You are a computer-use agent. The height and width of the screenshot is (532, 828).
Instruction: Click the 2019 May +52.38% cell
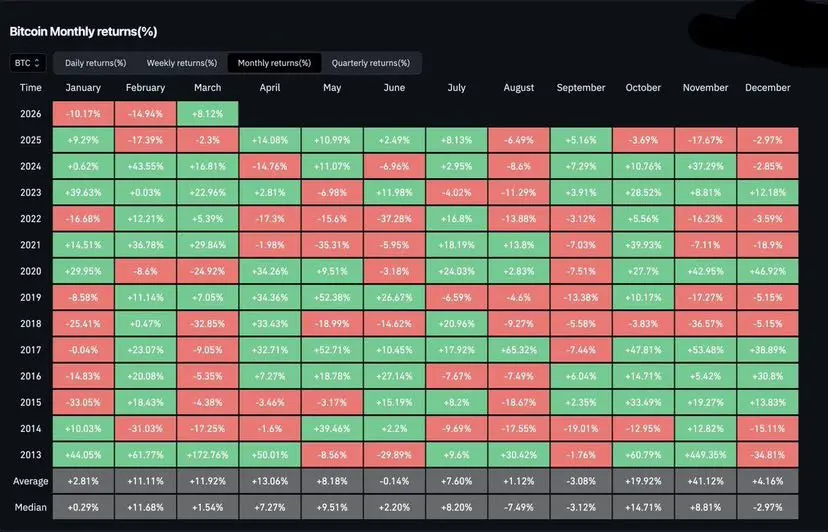point(332,297)
